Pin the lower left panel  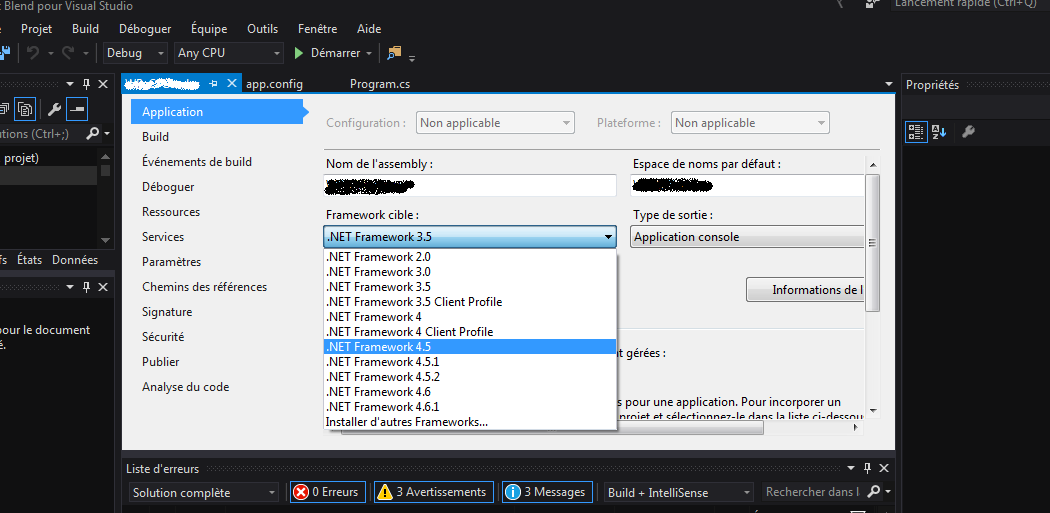tap(86, 287)
